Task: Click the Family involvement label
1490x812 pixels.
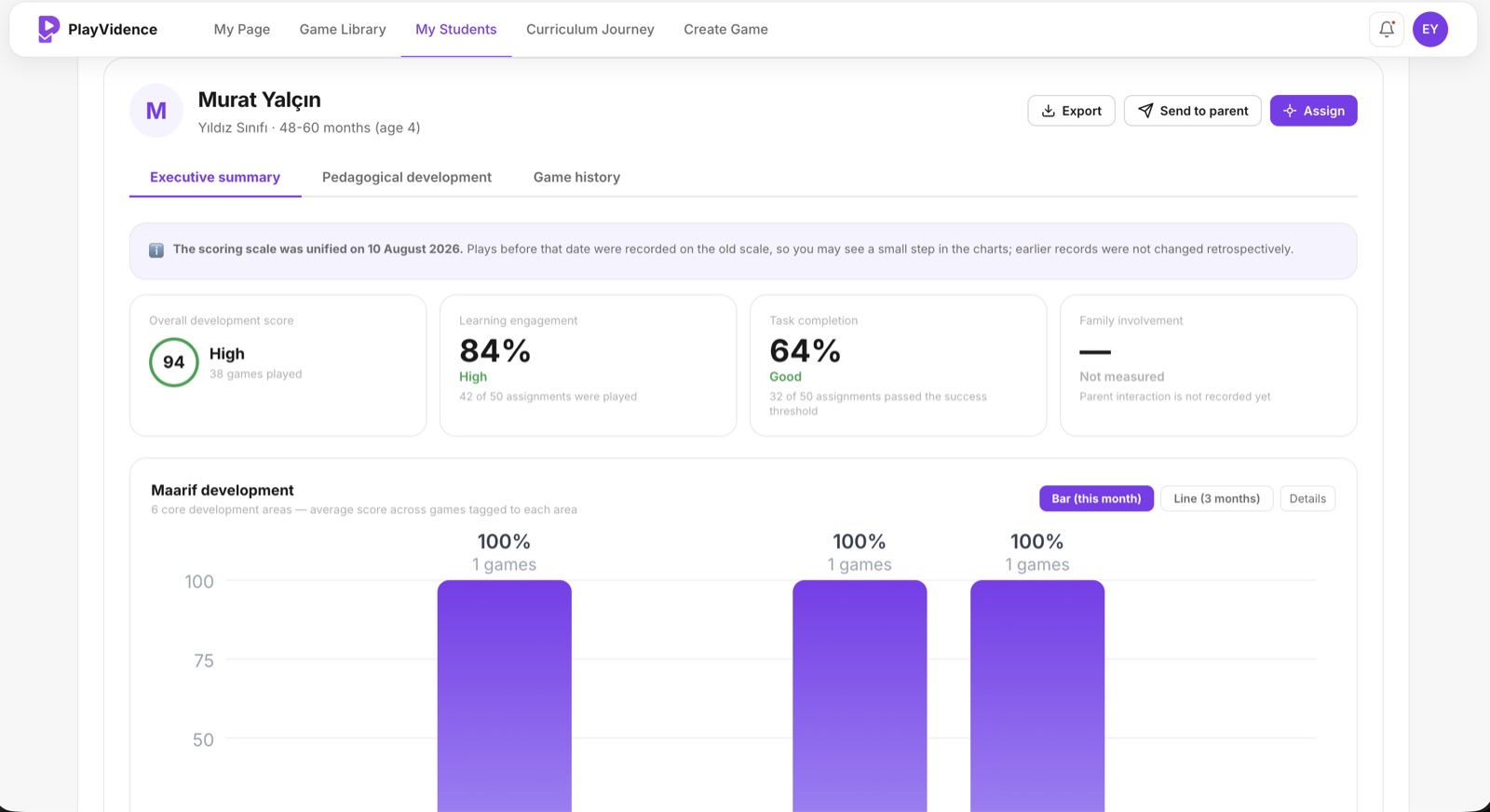Action: [x=1131, y=320]
